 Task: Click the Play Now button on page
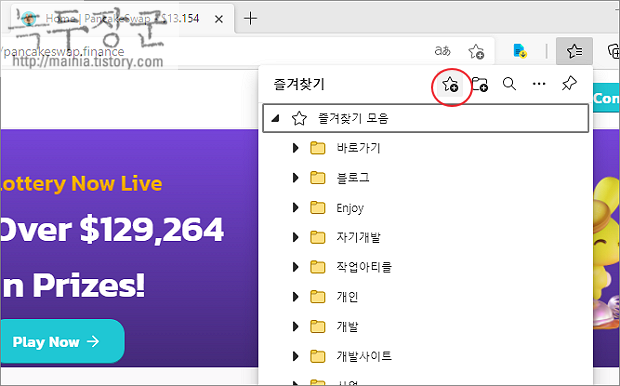pos(62,341)
